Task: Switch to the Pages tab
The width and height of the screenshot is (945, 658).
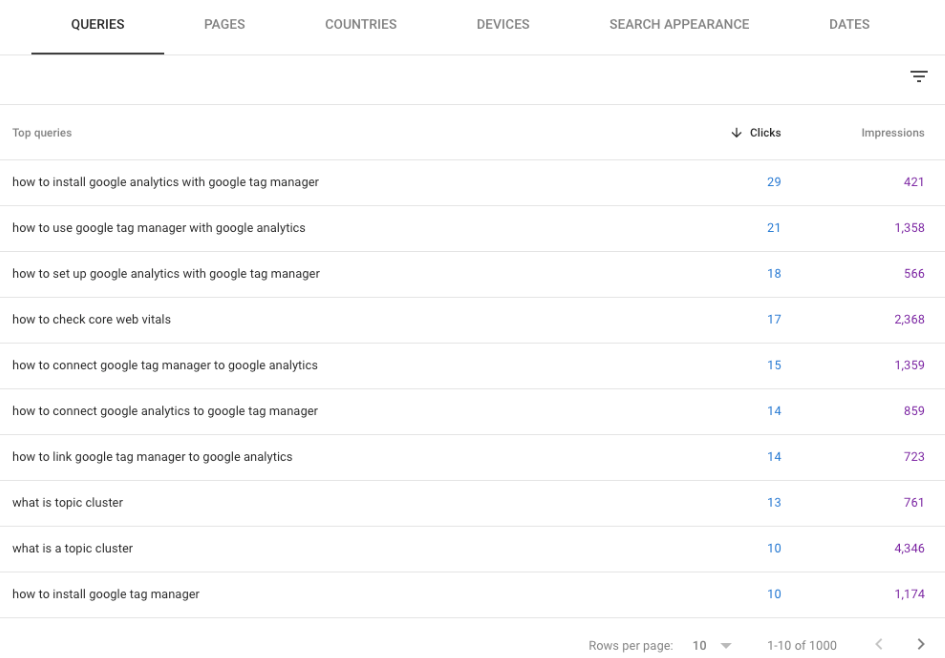Action: coord(224,25)
